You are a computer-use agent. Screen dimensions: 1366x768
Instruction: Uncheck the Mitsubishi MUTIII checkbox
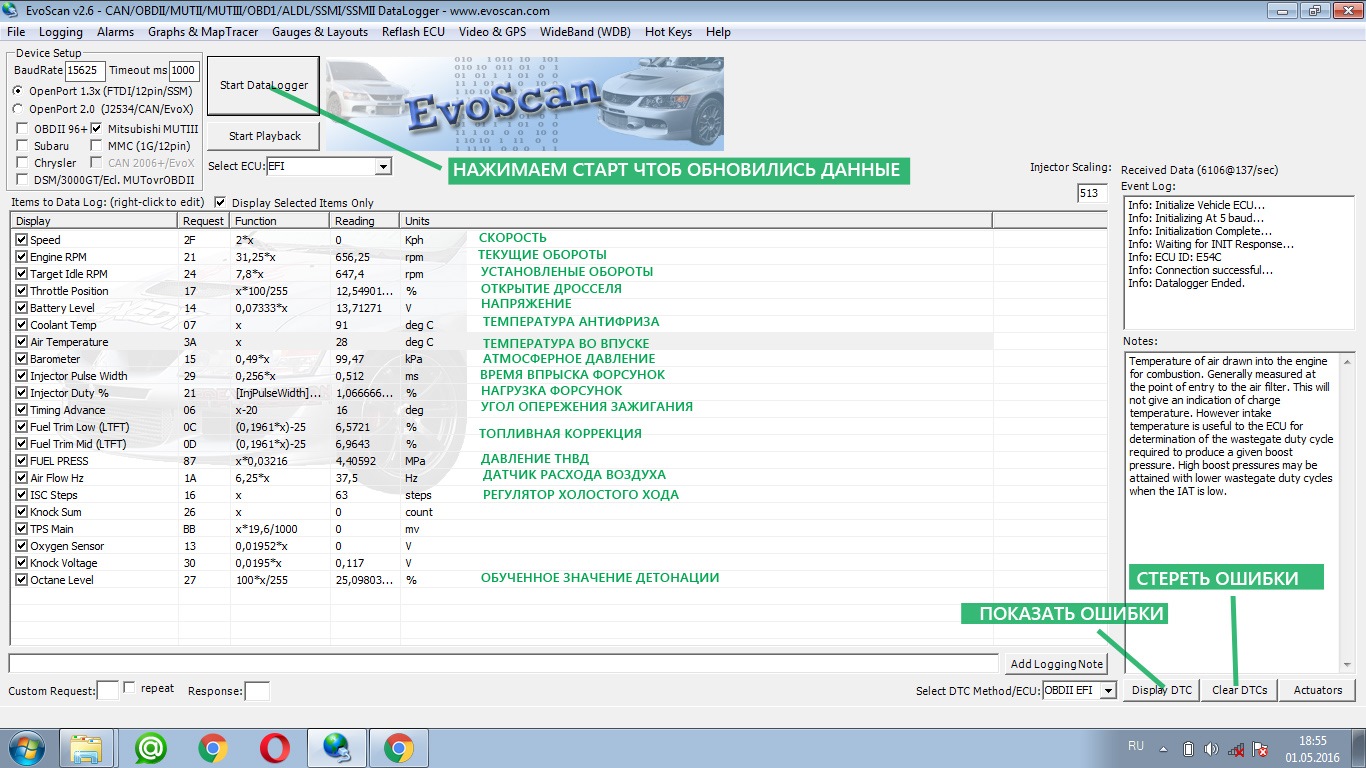point(97,129)
